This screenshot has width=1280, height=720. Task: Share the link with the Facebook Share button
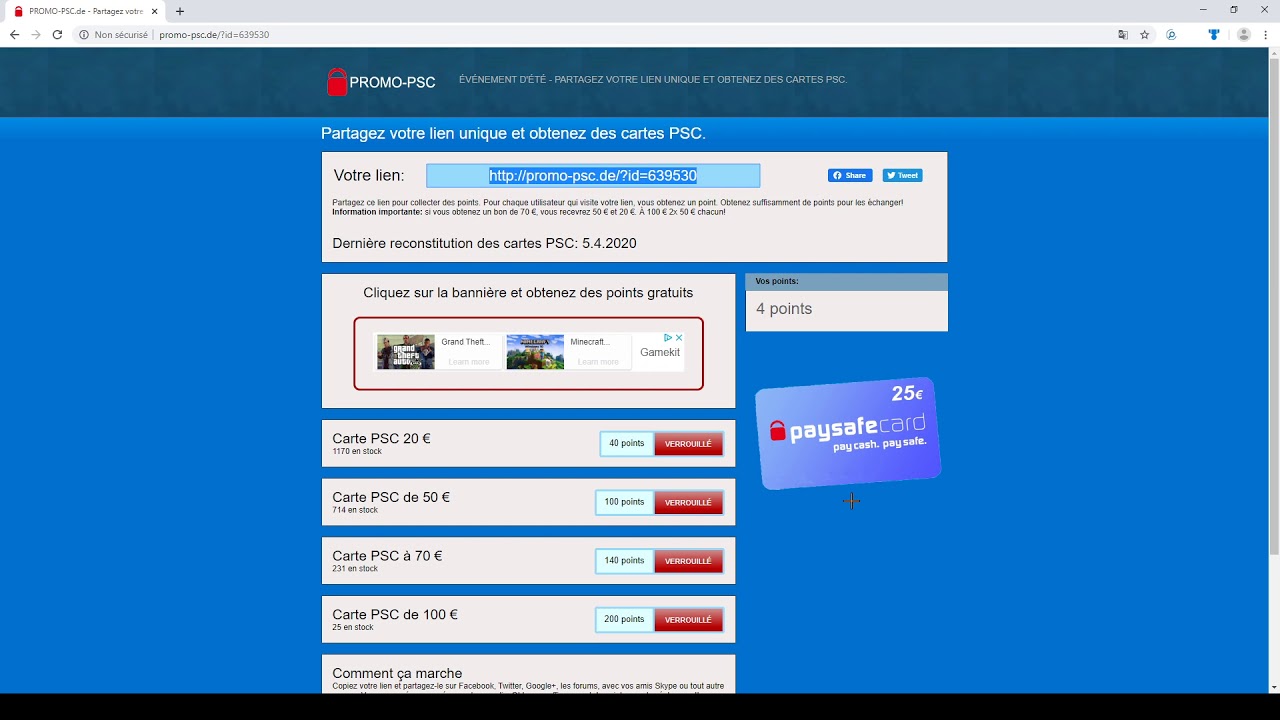pyautogui.click(x=850, y=175)
